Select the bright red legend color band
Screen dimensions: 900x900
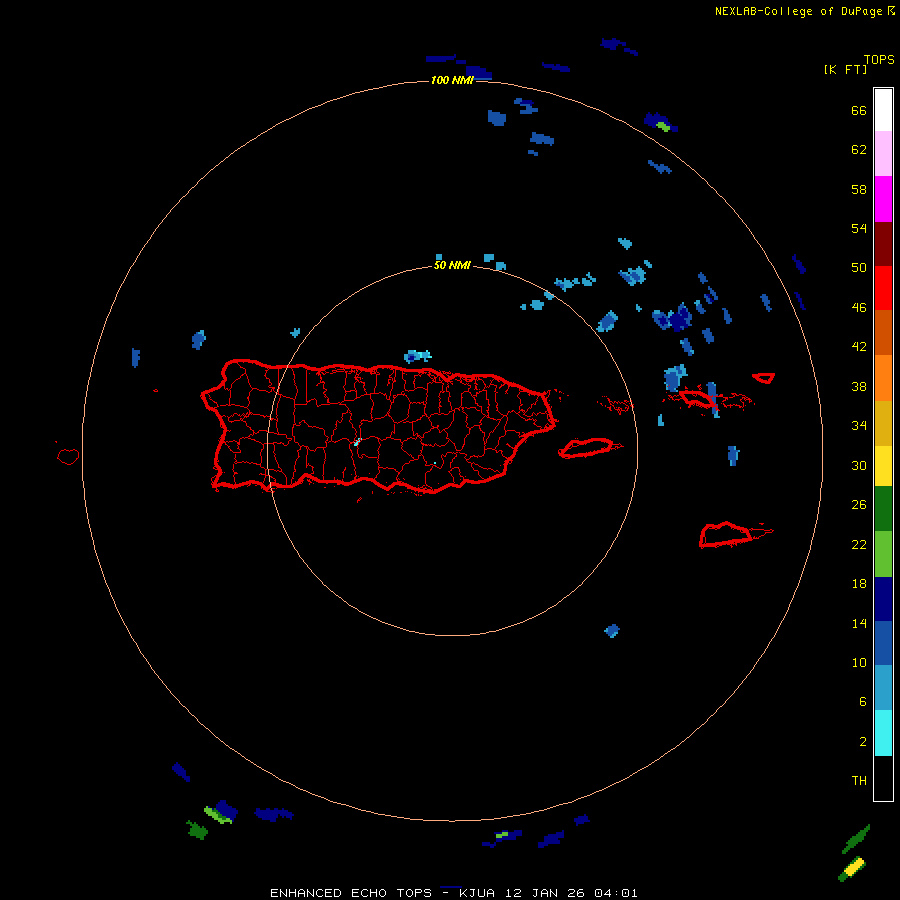click(x=883, y=288)
